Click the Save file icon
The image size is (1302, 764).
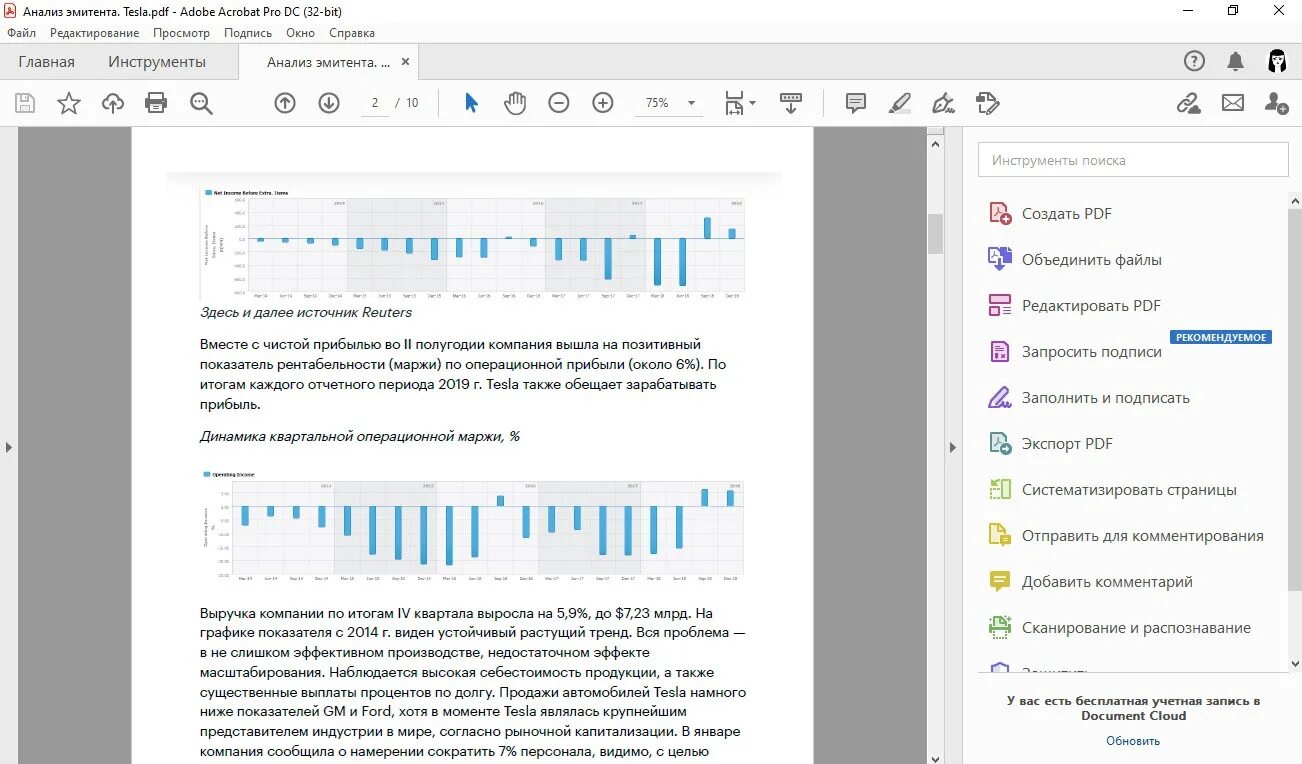[x=25, y=103]
